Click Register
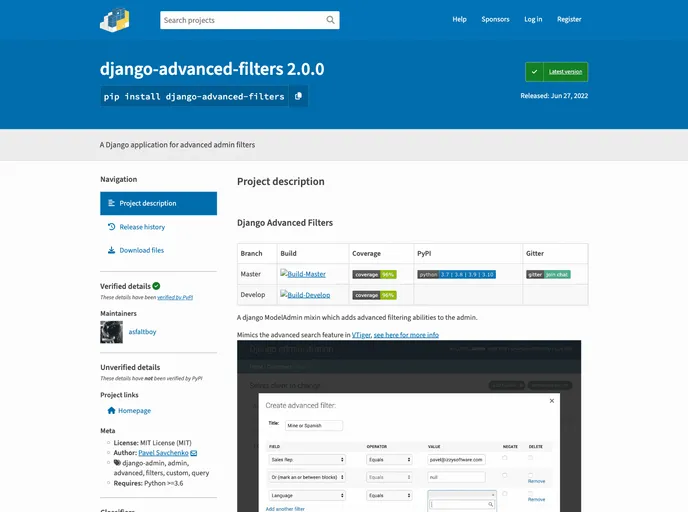Image resolution: width=688 pixels, height=512 pixels. tap(569, 19)
